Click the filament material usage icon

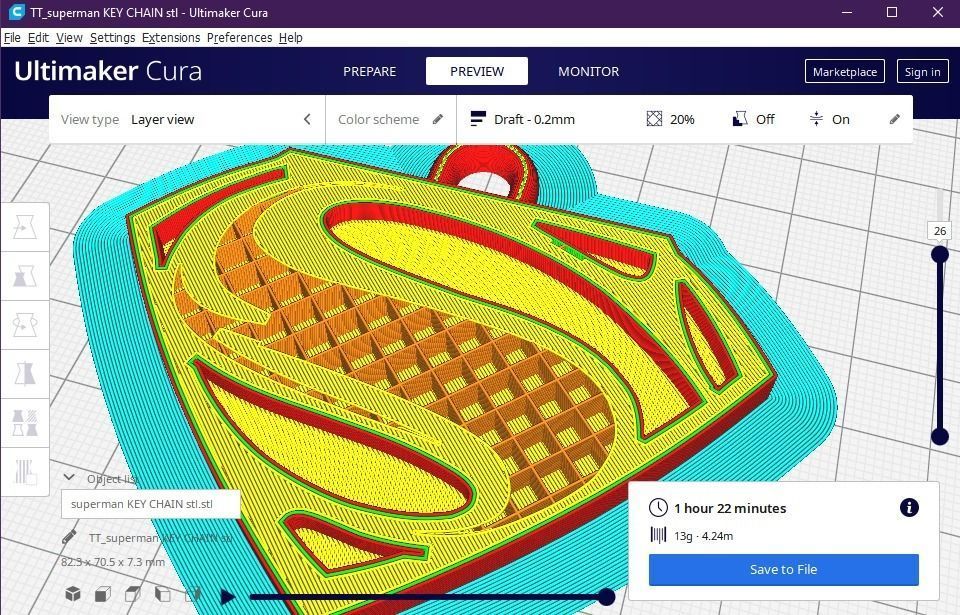[x=658, y=535]
